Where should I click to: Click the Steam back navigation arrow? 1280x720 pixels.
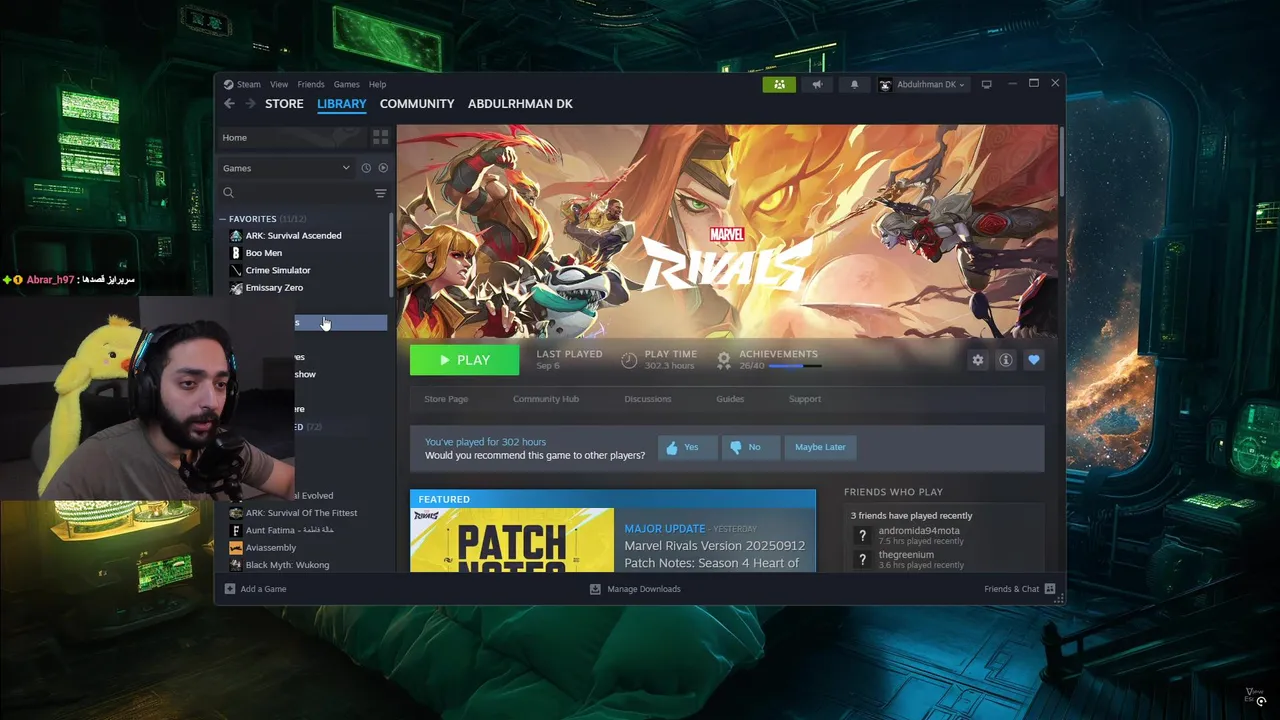point(229,104)
